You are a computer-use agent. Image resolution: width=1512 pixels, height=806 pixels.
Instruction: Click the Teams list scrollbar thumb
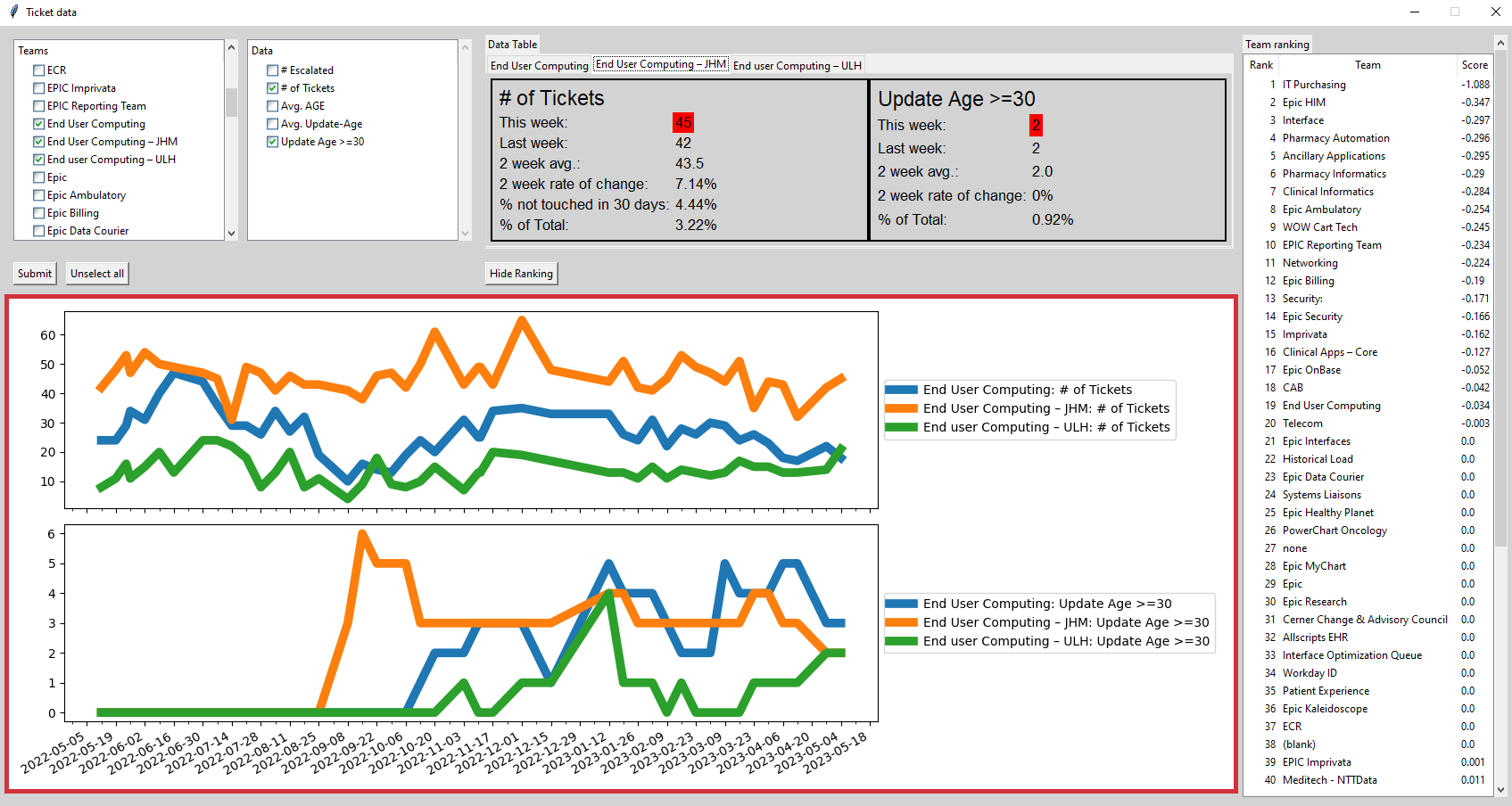coord(231,102)
